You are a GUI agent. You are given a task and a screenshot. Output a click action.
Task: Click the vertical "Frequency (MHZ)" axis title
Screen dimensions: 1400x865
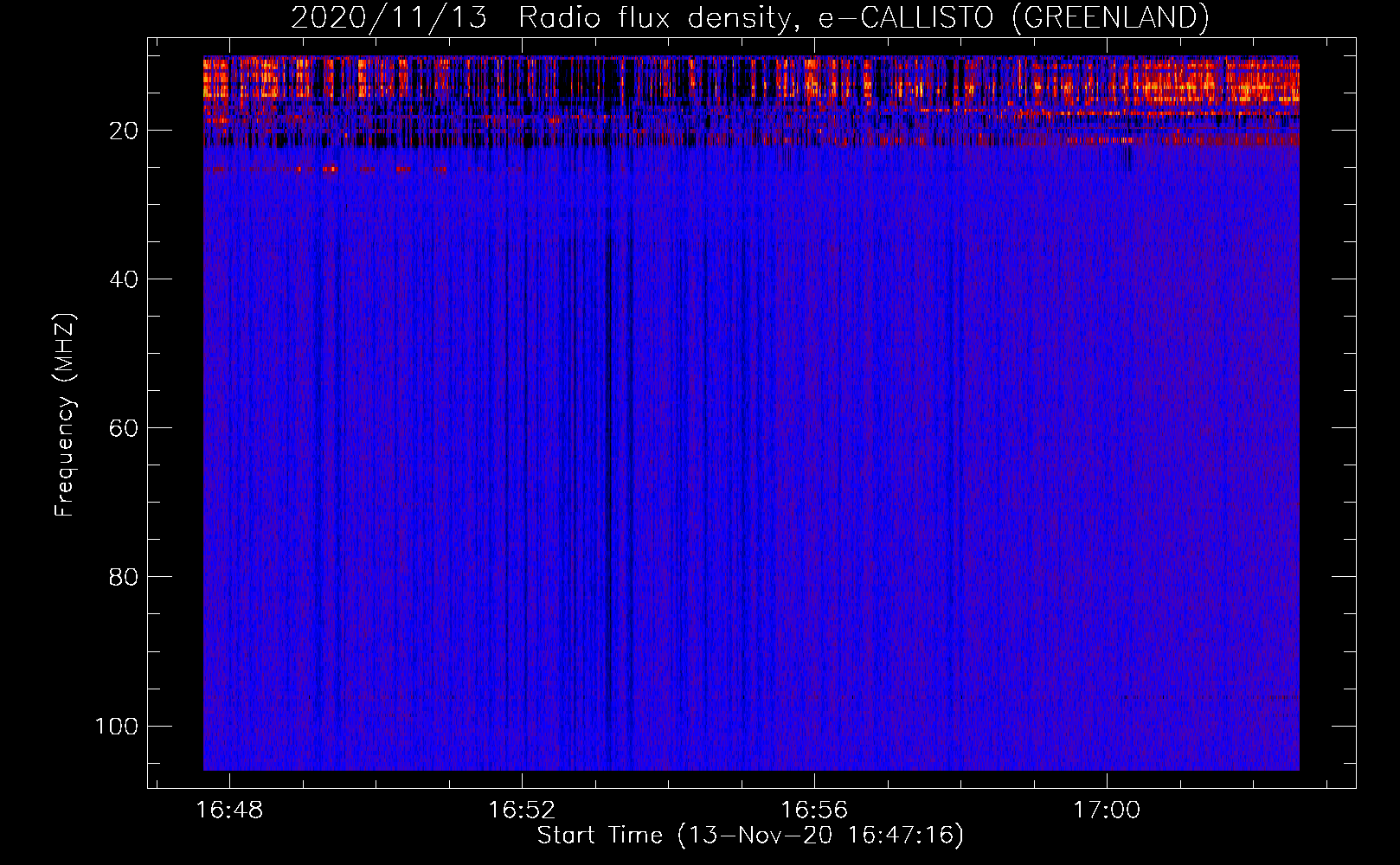tap(65, 415)
